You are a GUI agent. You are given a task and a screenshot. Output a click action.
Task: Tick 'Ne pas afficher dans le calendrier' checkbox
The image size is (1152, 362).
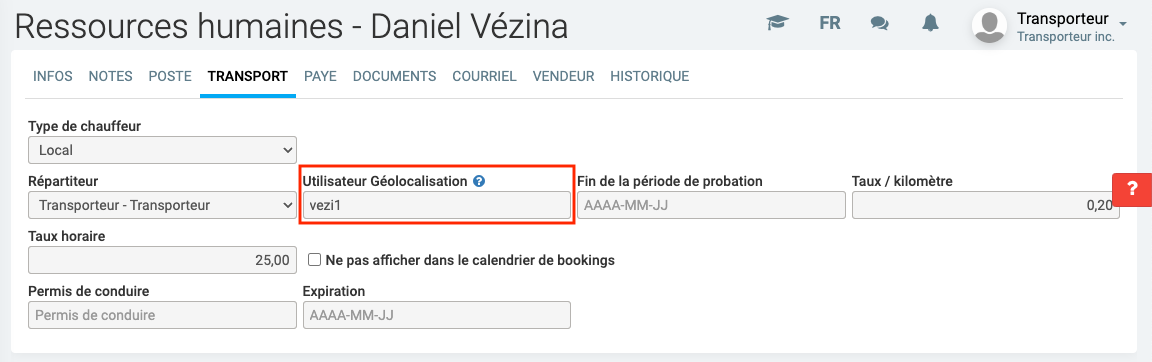pos(314,259)
